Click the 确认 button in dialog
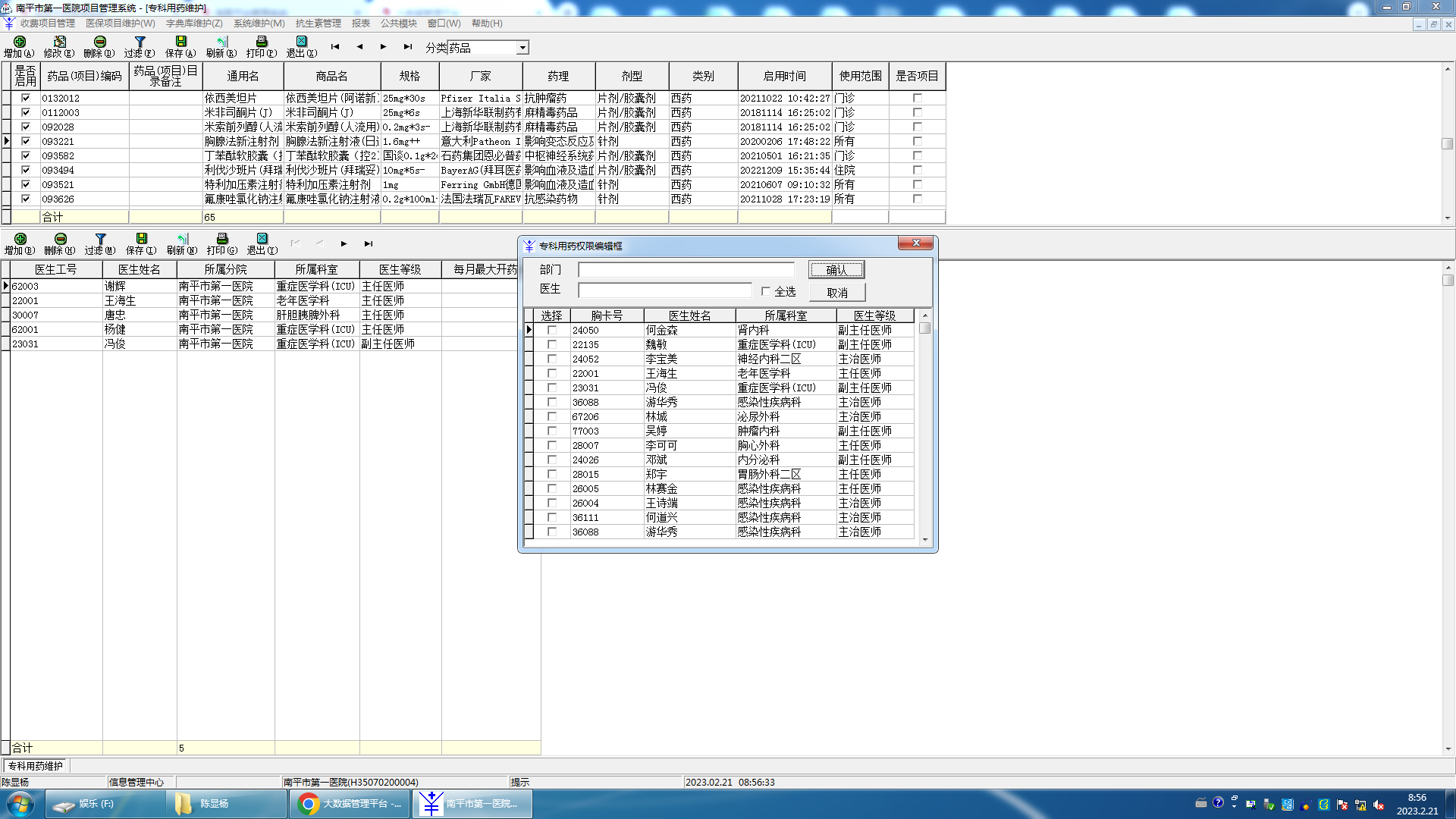The image size is (1456, 819). pos(836,270)
